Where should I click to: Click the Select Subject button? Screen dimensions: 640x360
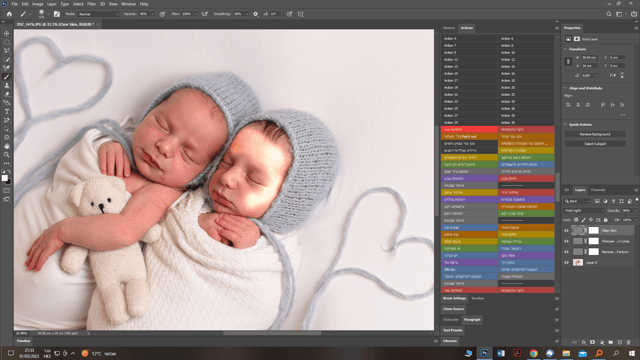pos(595,144)
